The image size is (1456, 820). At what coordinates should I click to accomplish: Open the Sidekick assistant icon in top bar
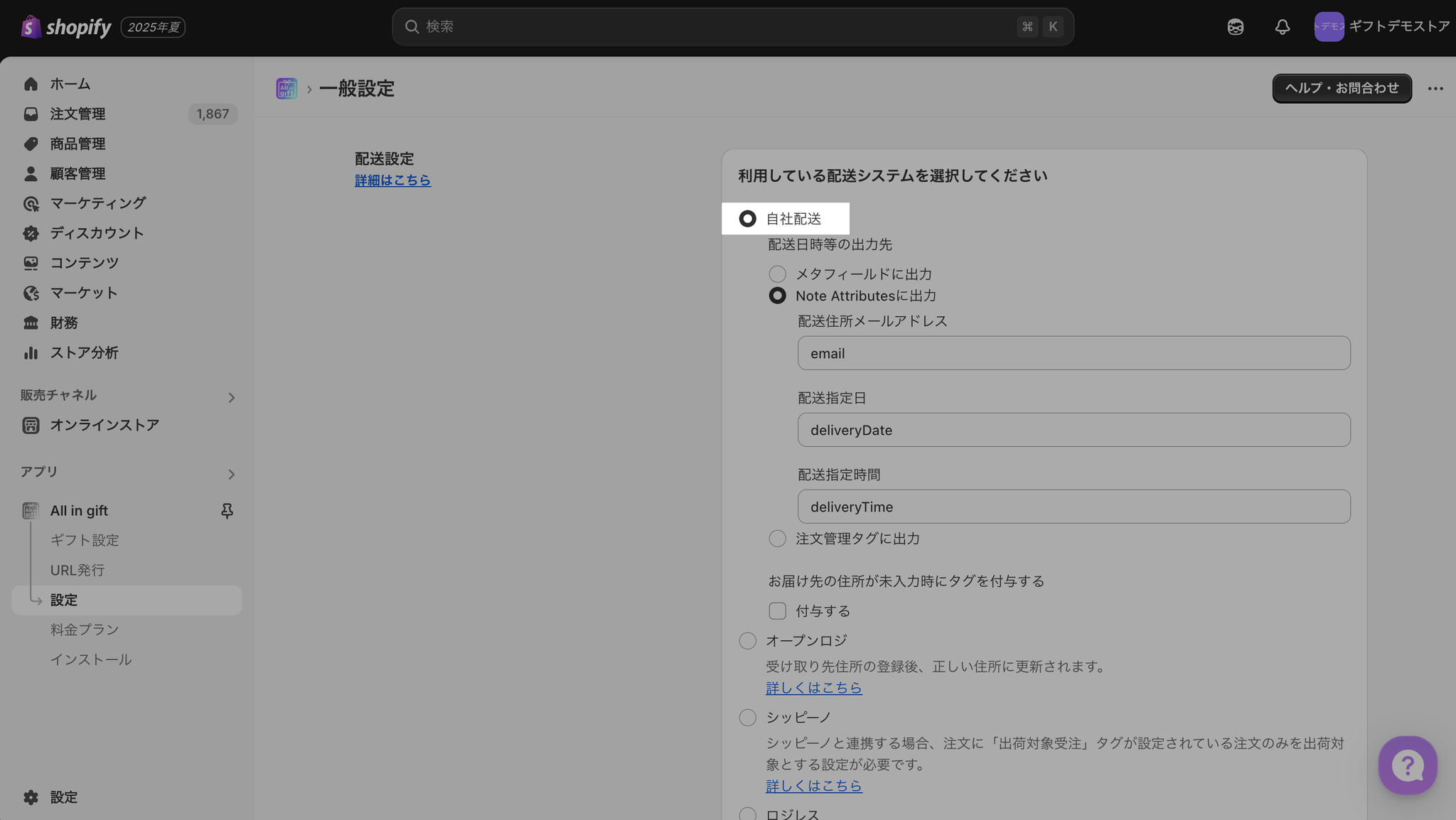pos(1236,27)
